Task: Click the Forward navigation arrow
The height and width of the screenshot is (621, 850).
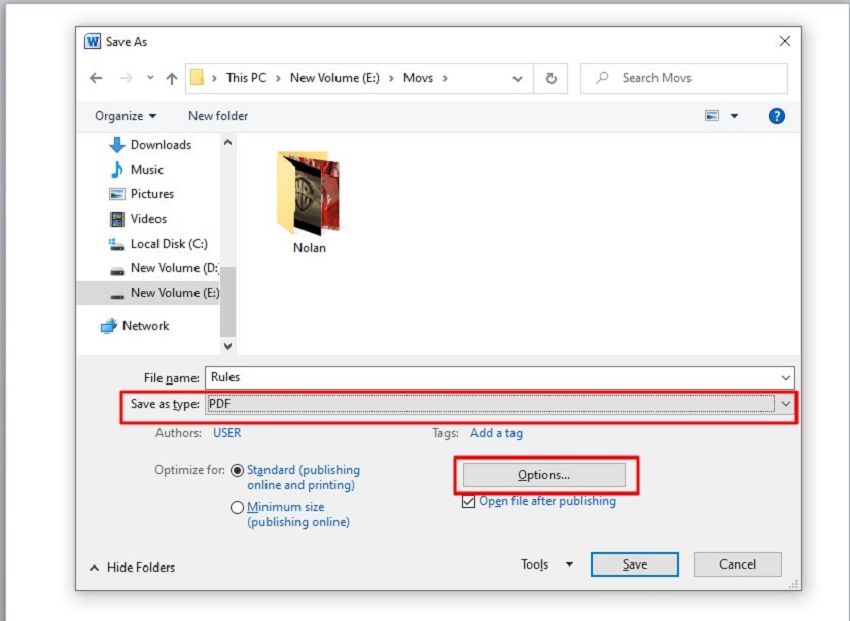Action: coord(126,78)
